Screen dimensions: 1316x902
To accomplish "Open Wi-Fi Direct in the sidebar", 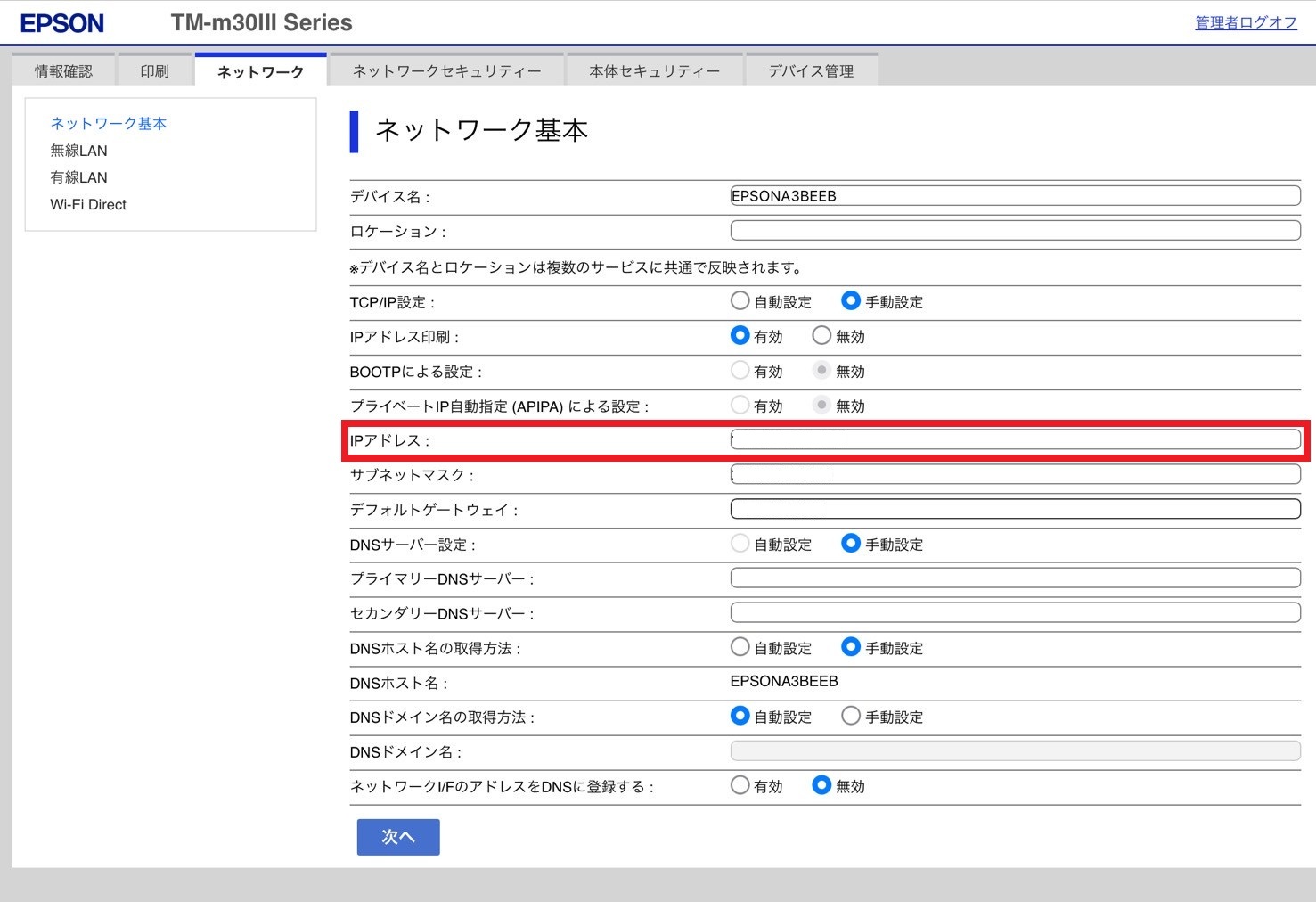I will pyautogui.click(x=88, y=205).
